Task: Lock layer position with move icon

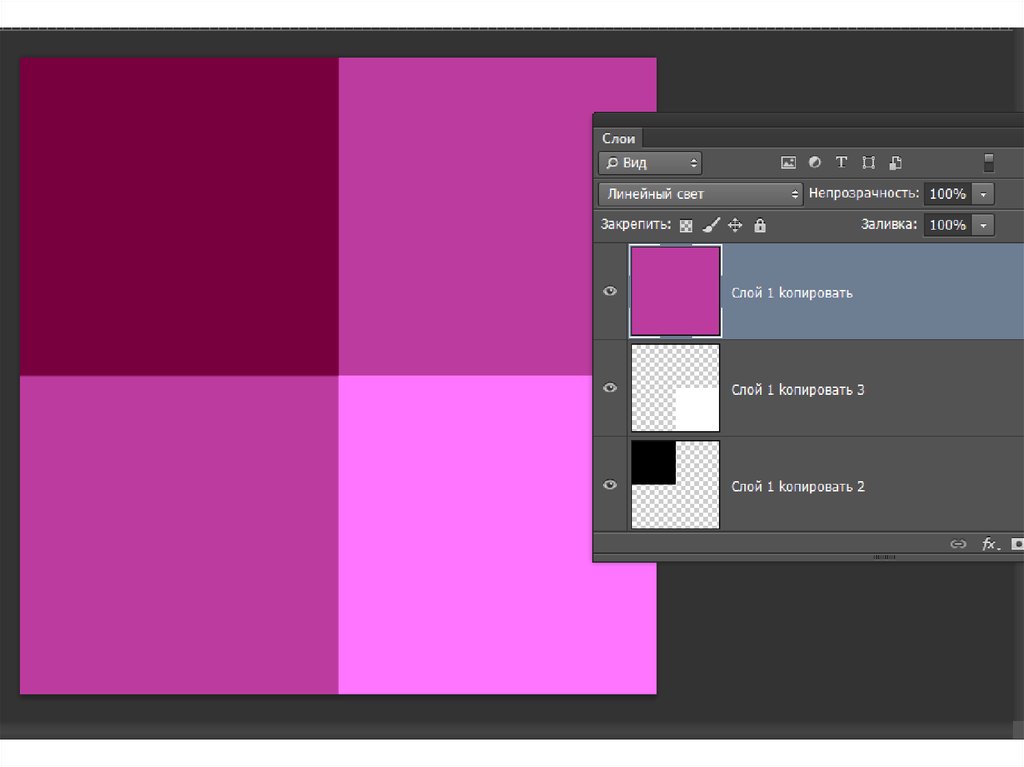Action: (x=735, y=226)
